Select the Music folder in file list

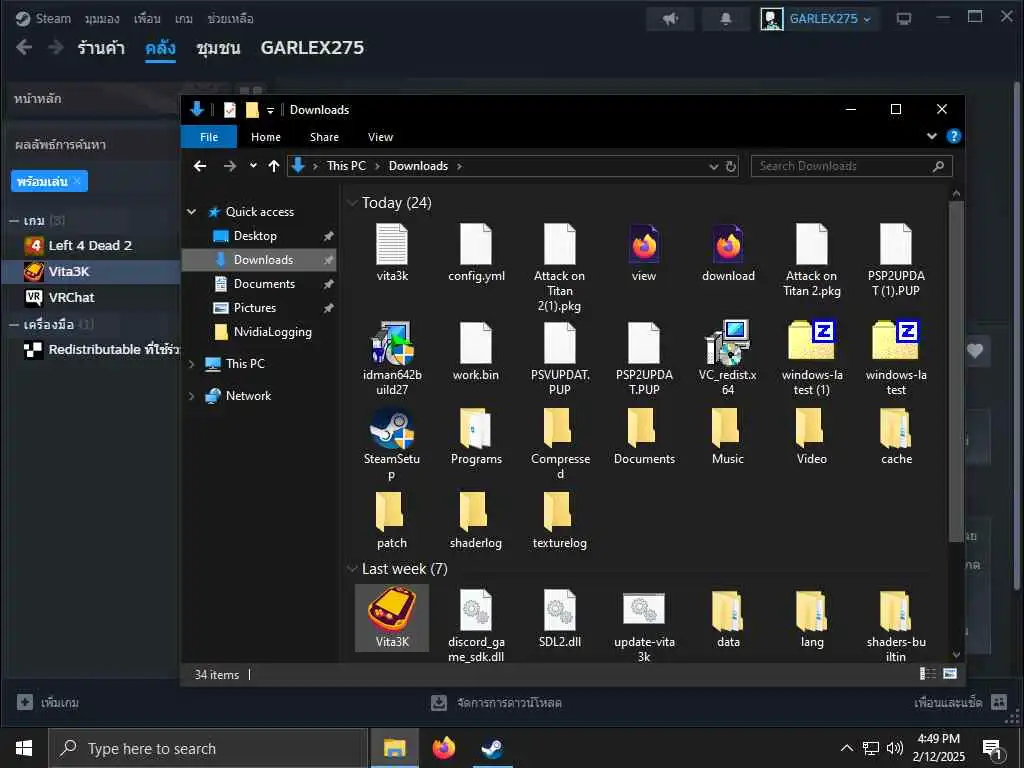click(728, 436)
